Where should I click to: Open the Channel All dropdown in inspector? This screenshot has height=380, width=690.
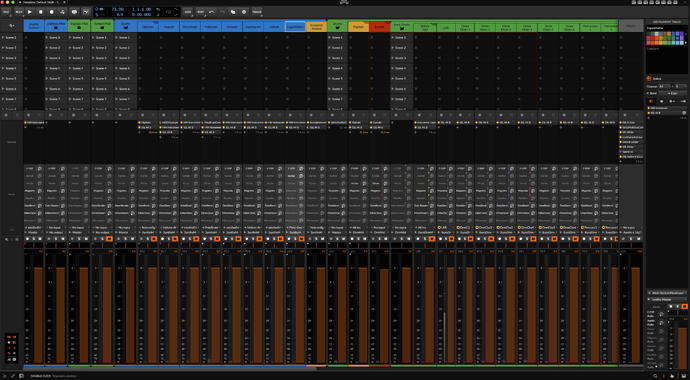[664, 86]
